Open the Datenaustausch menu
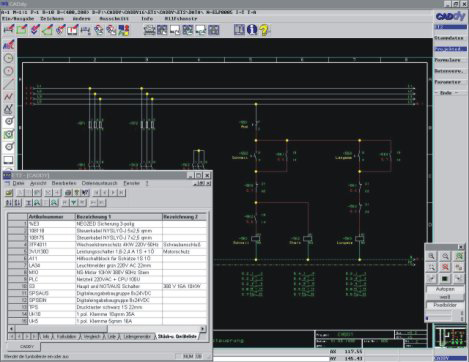Viewport: 469px width, 362px height. pos(99,183)
